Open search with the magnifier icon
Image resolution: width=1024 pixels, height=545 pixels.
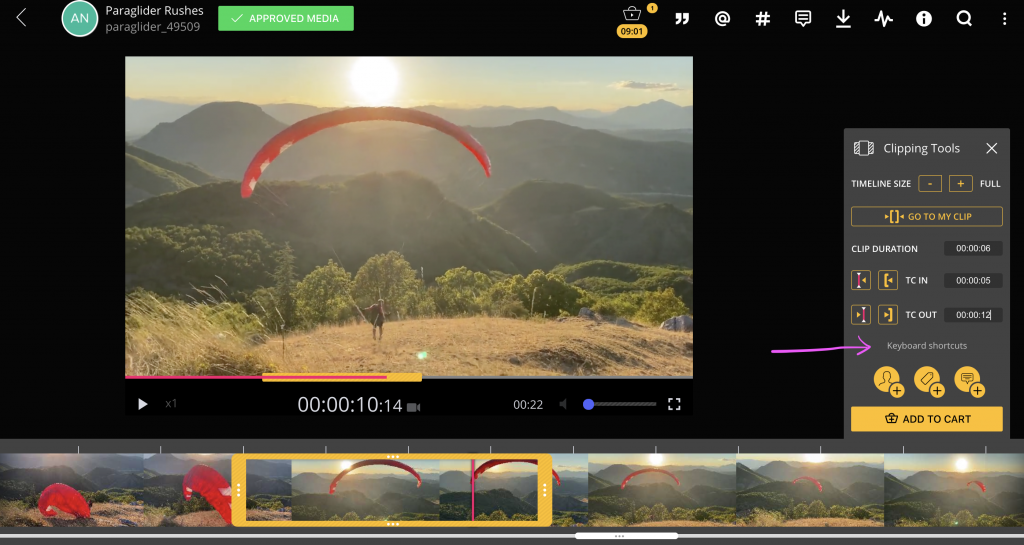tap(964, 18)
